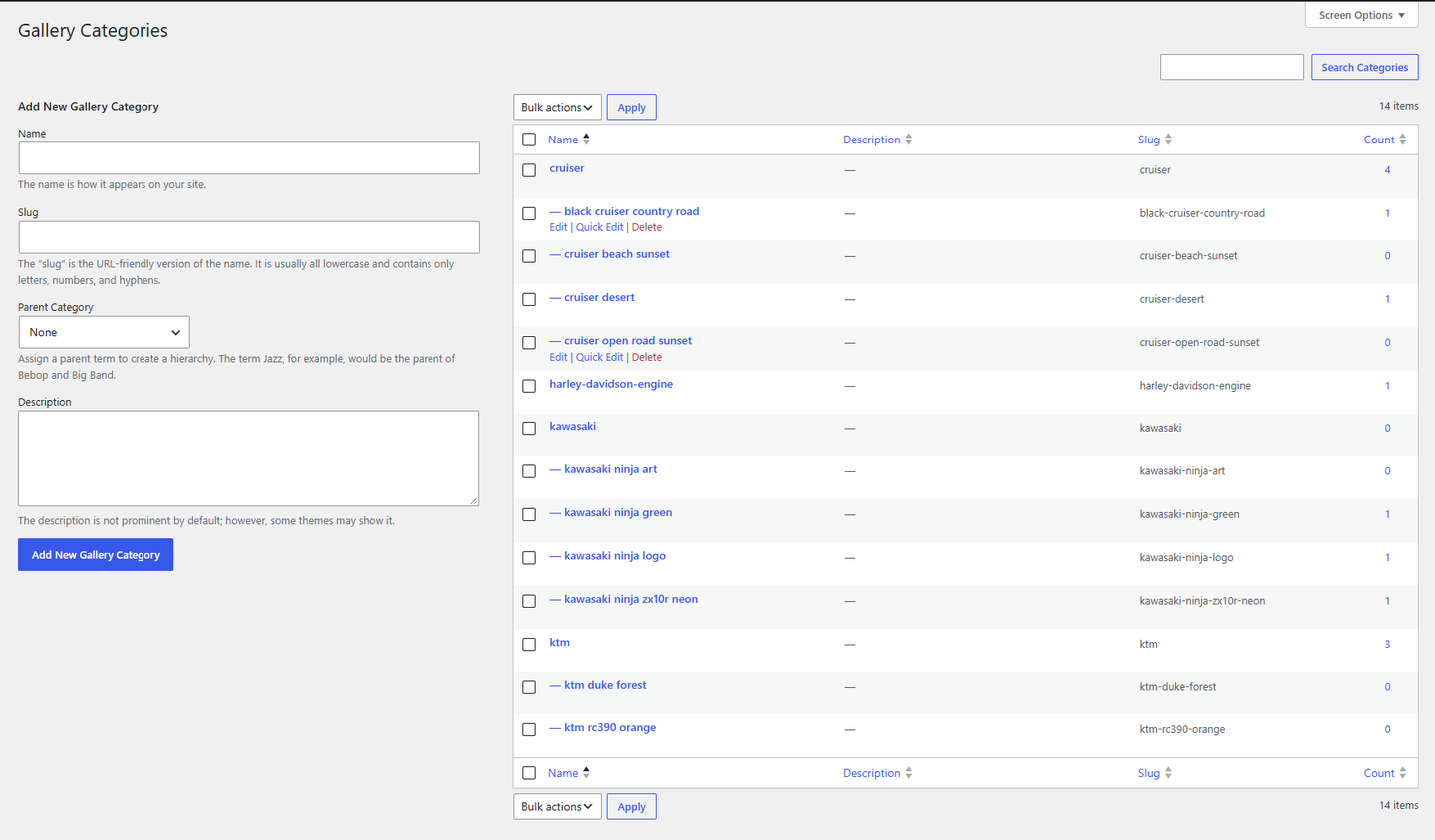Click count 4 for cruiser row
The height and width of the screenshot is (840, 1435).
point(1387,170)
